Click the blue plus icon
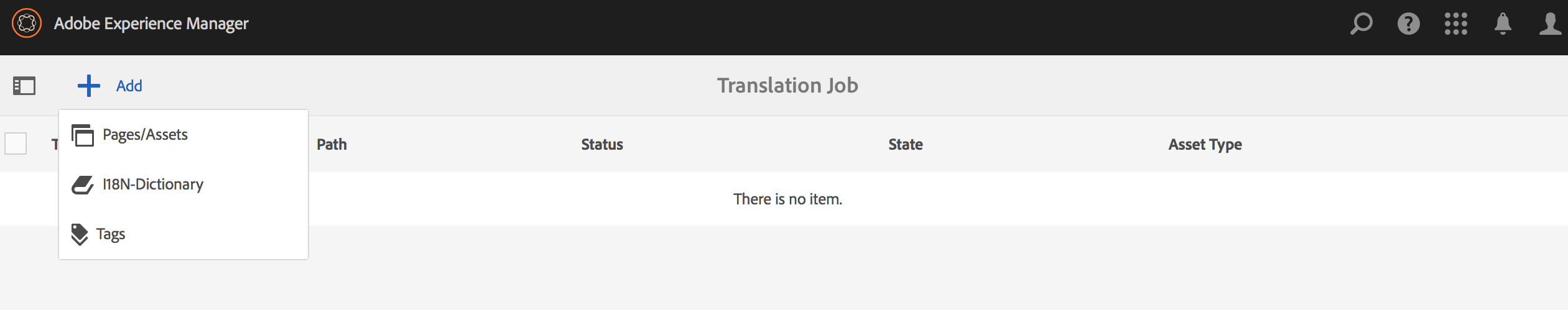Viewport: 1568px width, 310px height. click(89, 86)
